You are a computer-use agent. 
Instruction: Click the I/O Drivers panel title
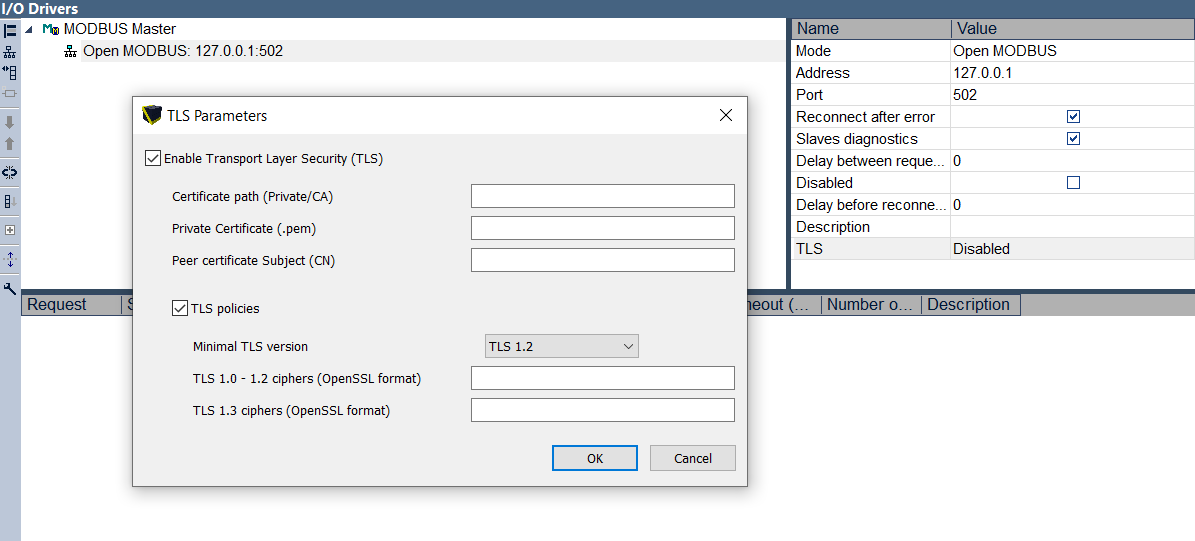pyautogui.click(x=40, y=9)
